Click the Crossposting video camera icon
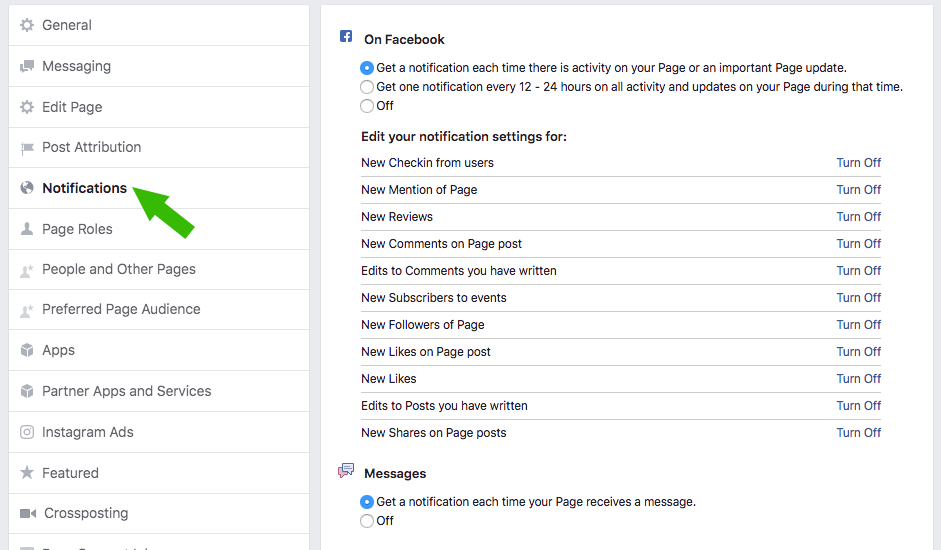Image resolution: width=941 pixels, height=550 pixels. click(x=28, y=513)
